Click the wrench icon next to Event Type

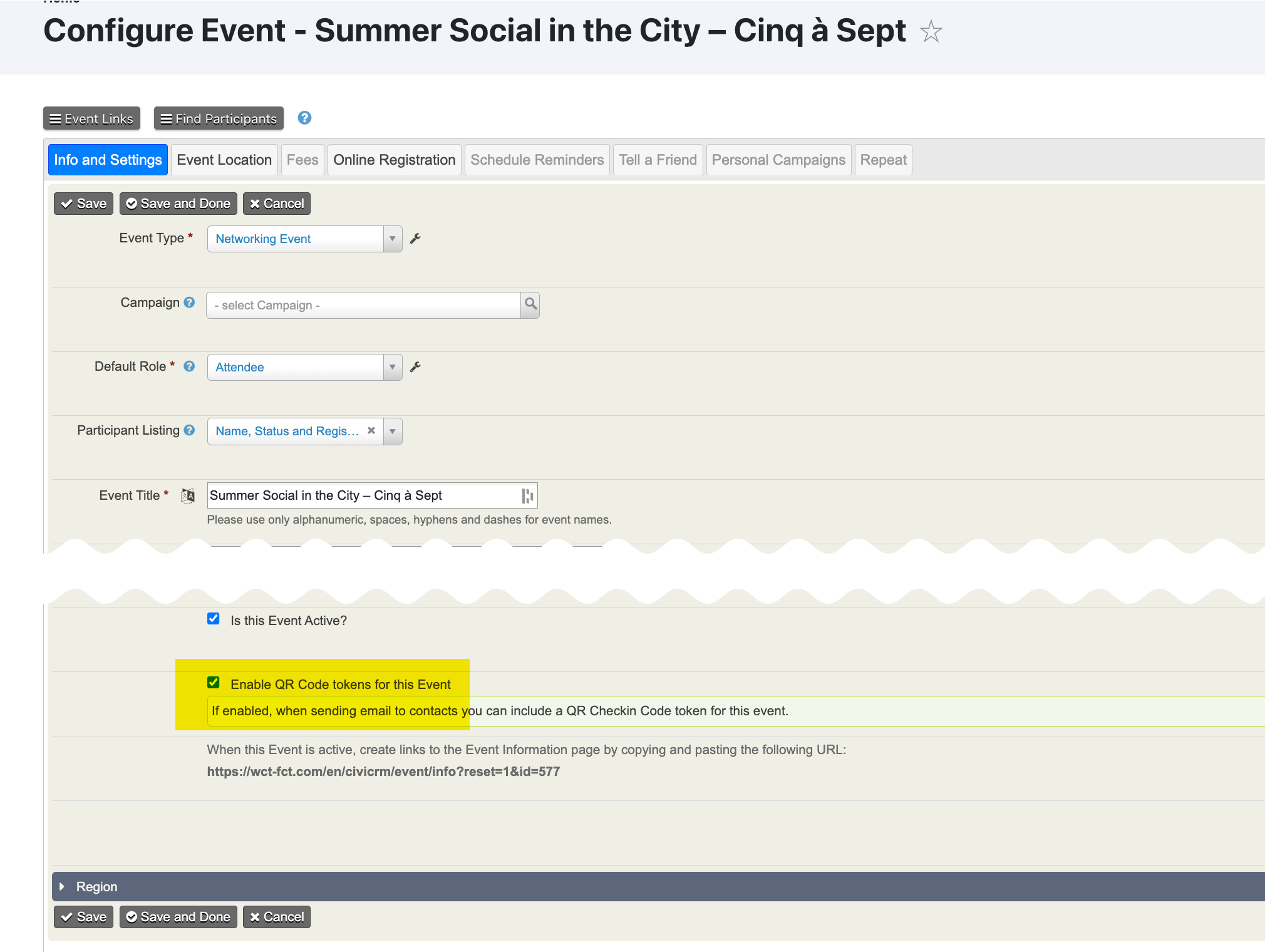(415, 238)
